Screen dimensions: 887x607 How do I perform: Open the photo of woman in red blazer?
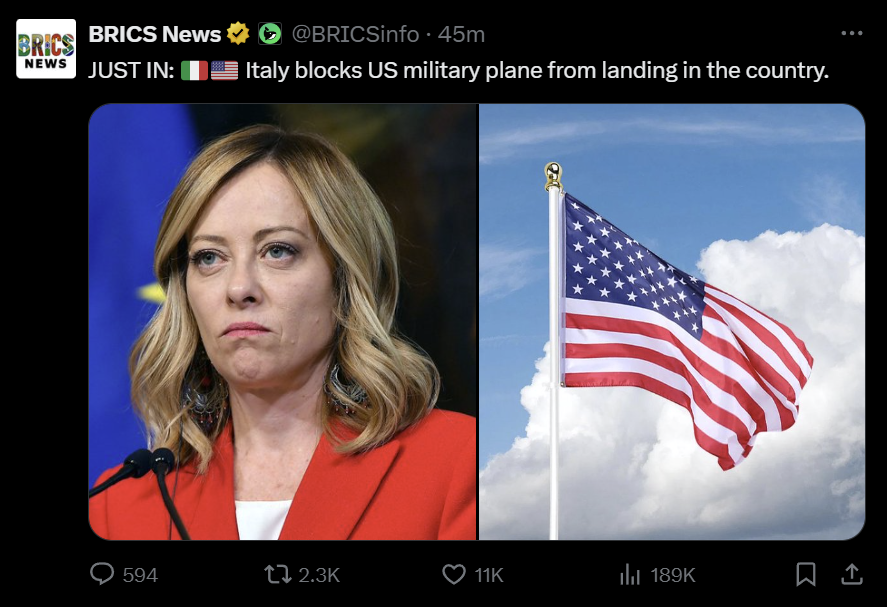[282, 322]
